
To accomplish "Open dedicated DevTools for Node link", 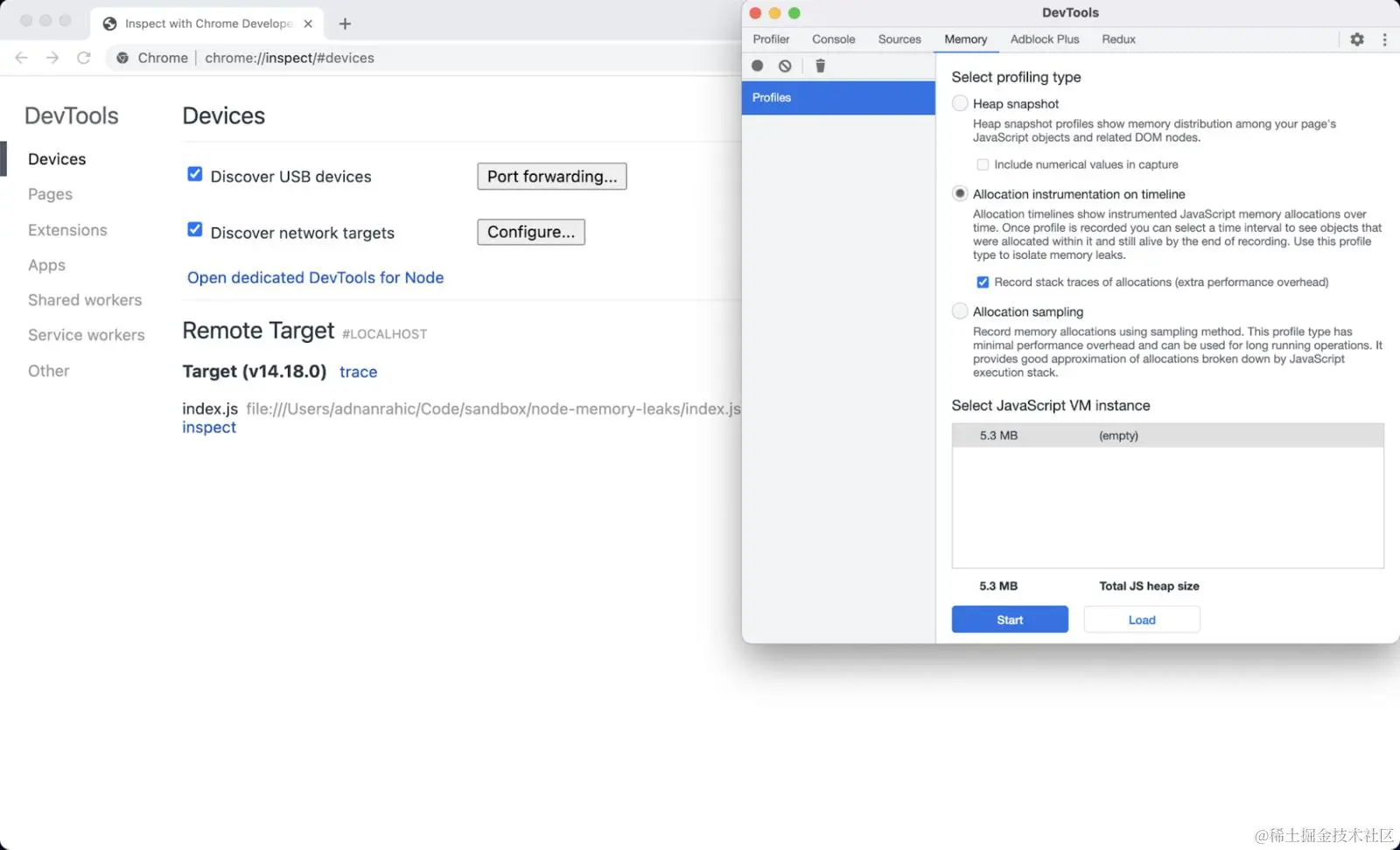I will 315,277.
